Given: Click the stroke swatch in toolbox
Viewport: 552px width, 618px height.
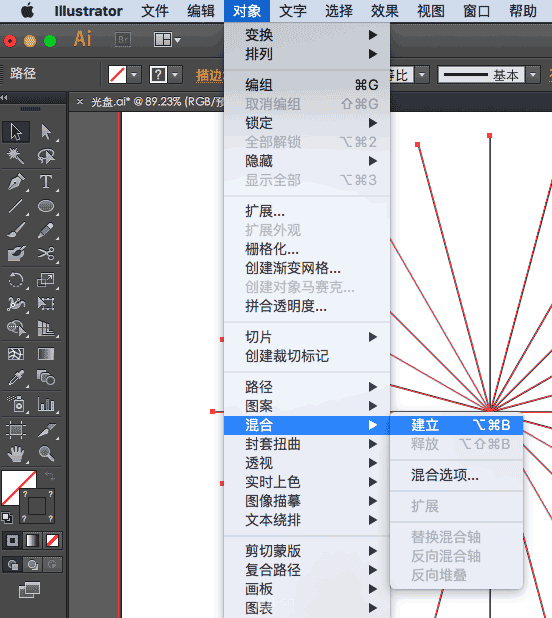Looking at the screenshot, I should [37, 506].
